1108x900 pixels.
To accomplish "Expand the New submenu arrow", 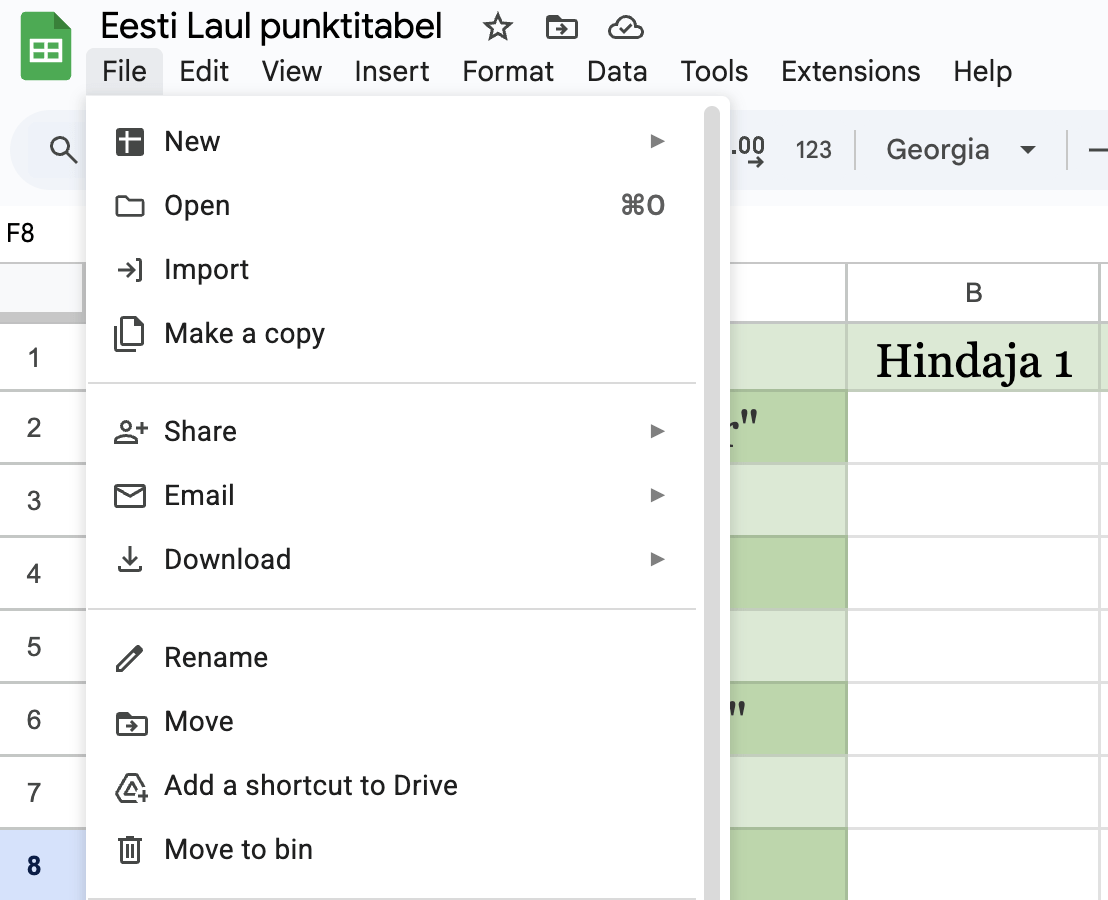I will pos(657,142).
